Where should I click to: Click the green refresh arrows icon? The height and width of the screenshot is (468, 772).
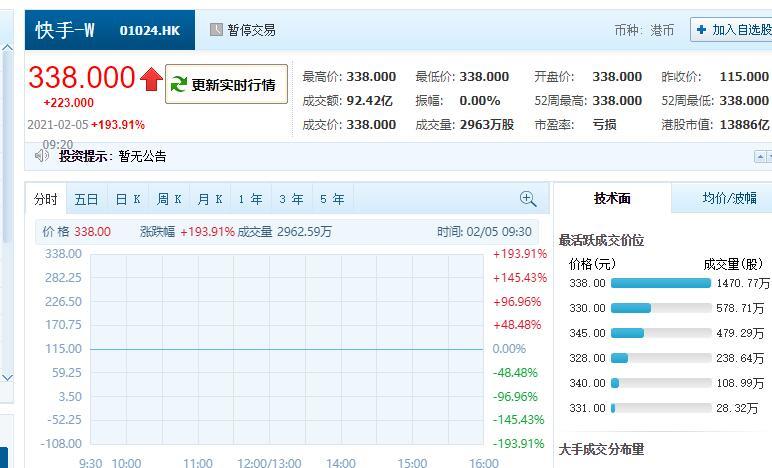[x=178, y=84]
